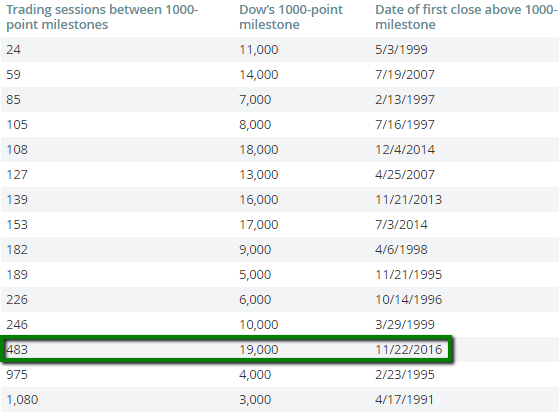Select the 19,000 milestone cell
559x413 pixels.
point(259,349)
